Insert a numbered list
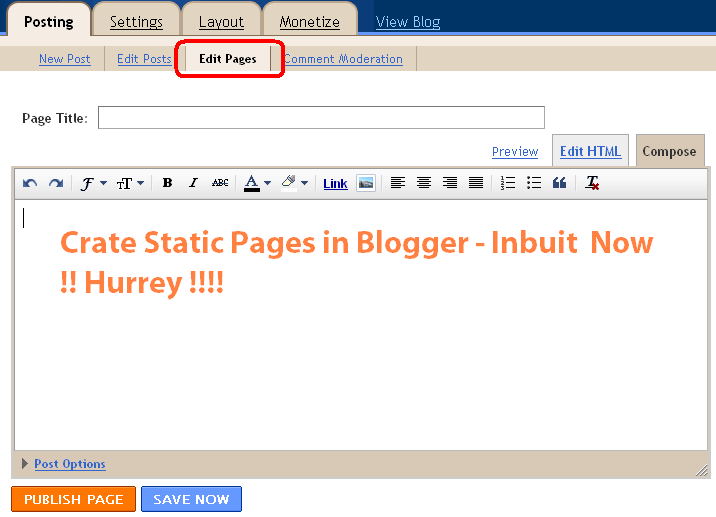The image size is (716, 517). 508,183
